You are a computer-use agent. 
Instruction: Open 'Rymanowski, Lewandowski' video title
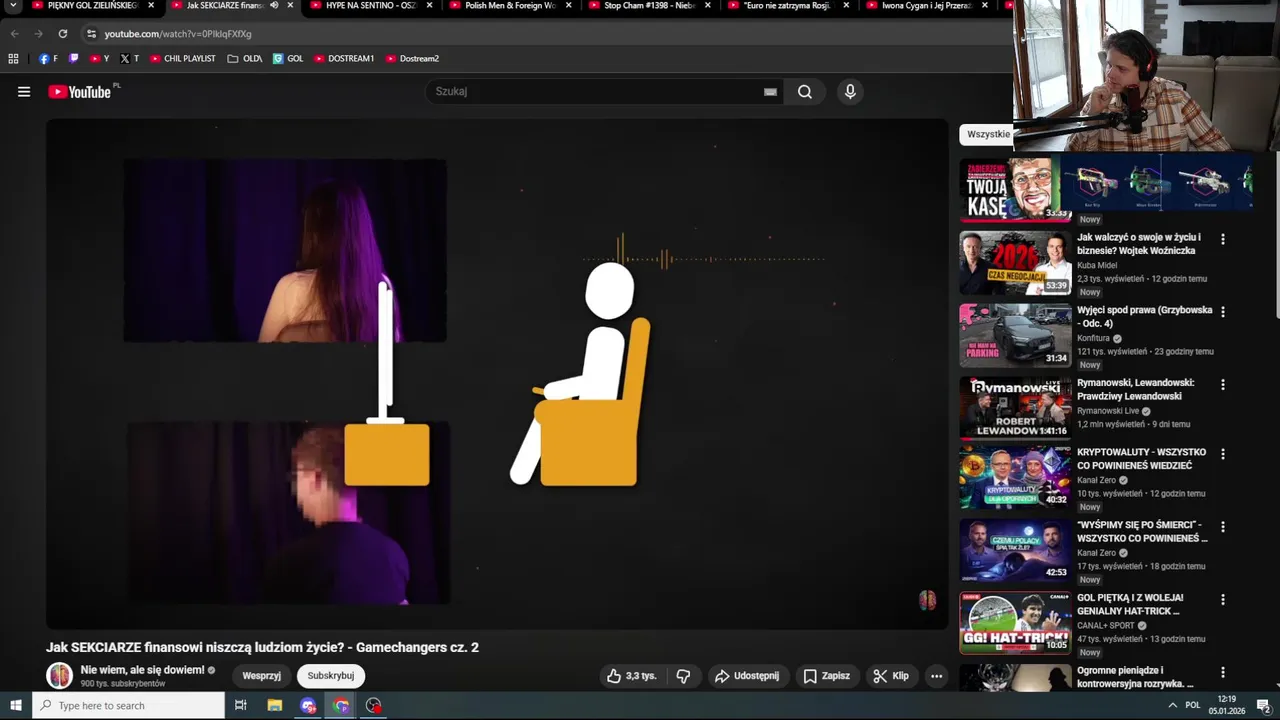[1136, 389]
